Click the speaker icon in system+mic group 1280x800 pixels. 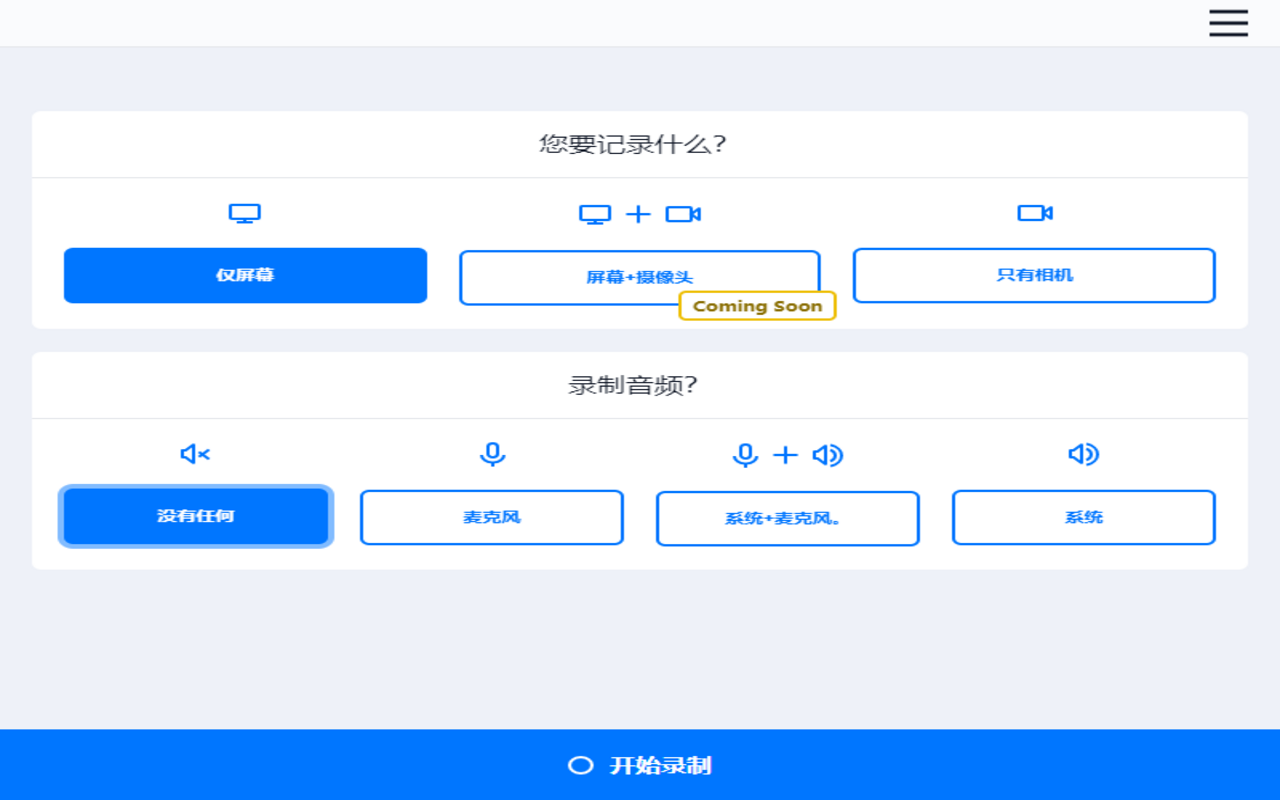(x=828, y=456)
